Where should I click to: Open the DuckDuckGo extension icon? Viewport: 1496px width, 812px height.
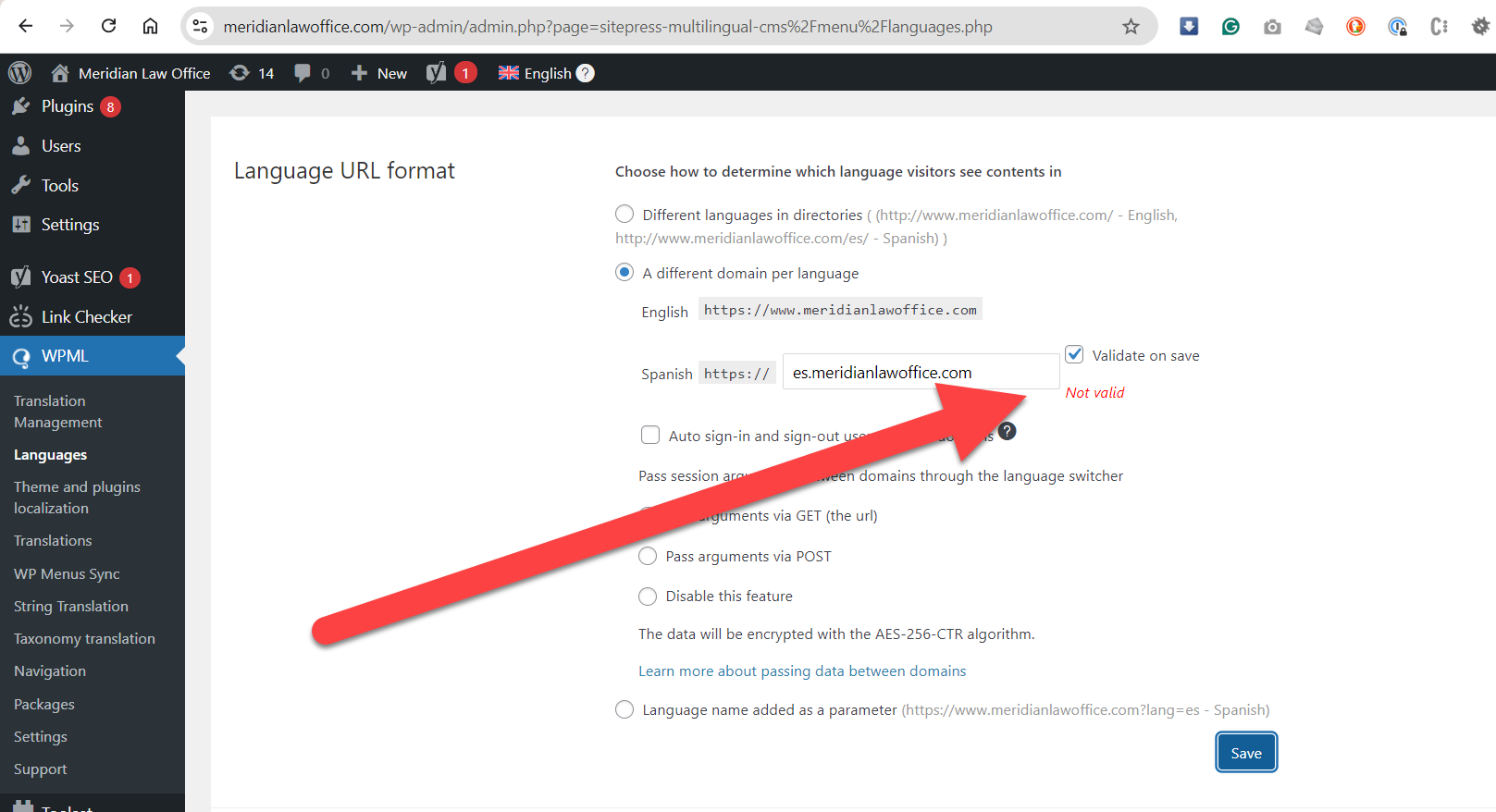1355,26
